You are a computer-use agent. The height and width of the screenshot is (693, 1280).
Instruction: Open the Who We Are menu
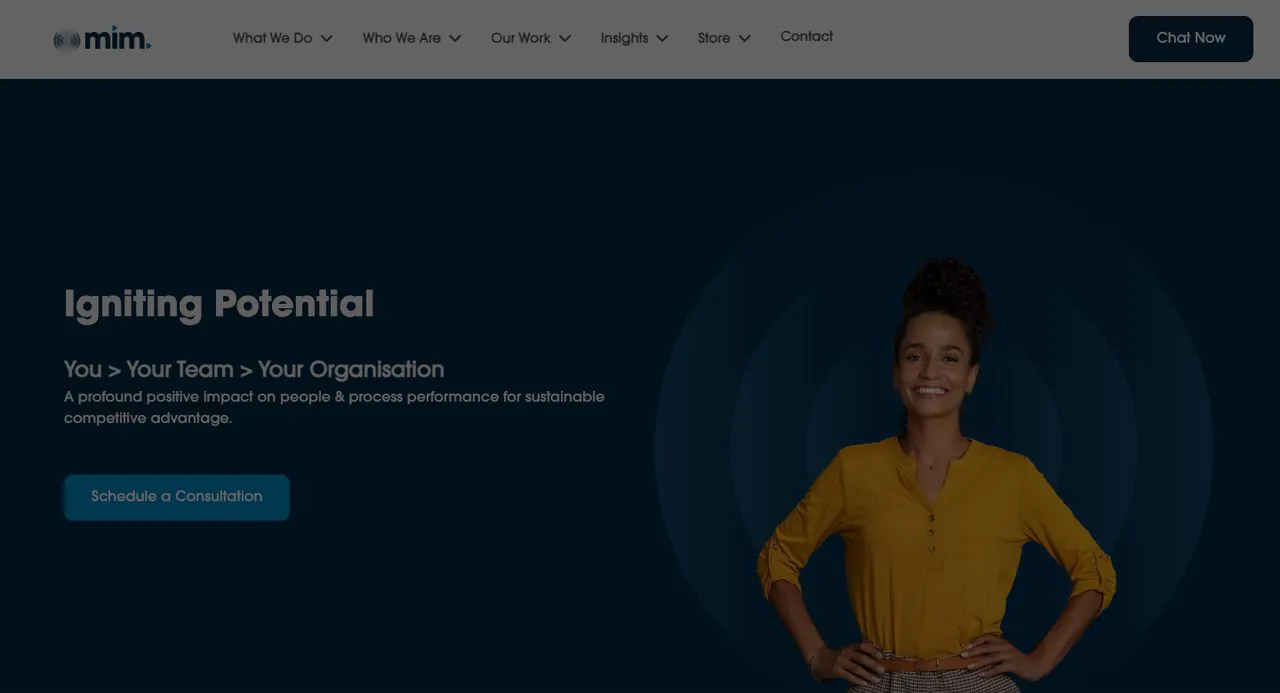click(x=401, y=38)
